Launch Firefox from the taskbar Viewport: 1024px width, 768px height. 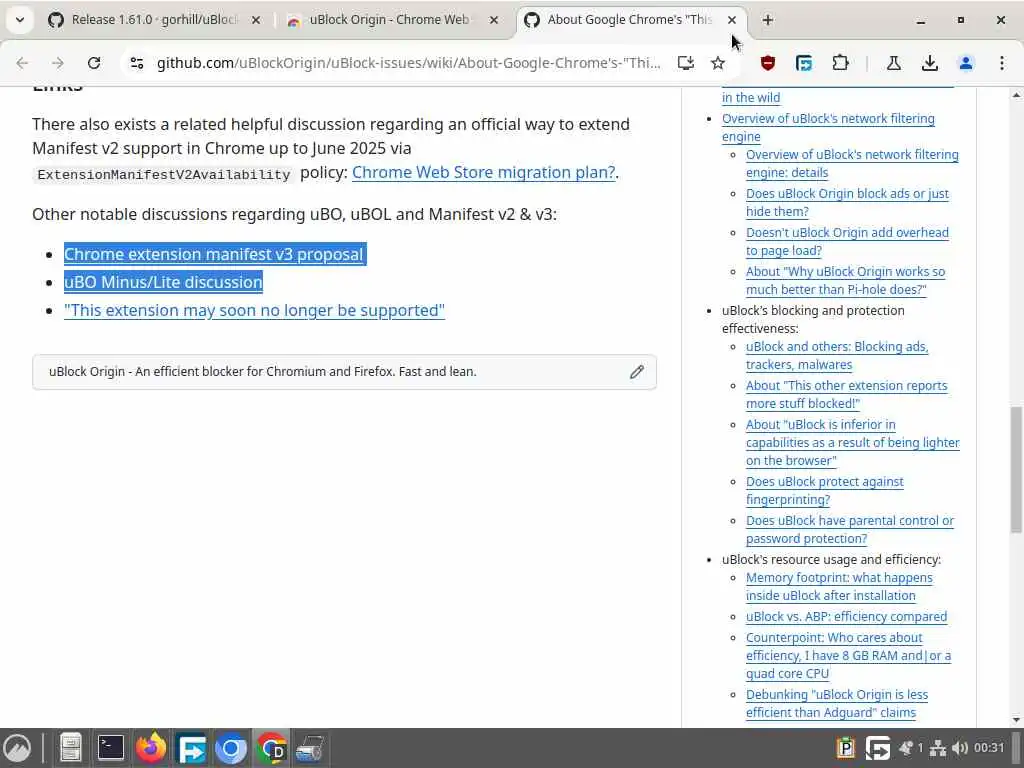click(151, 748)
